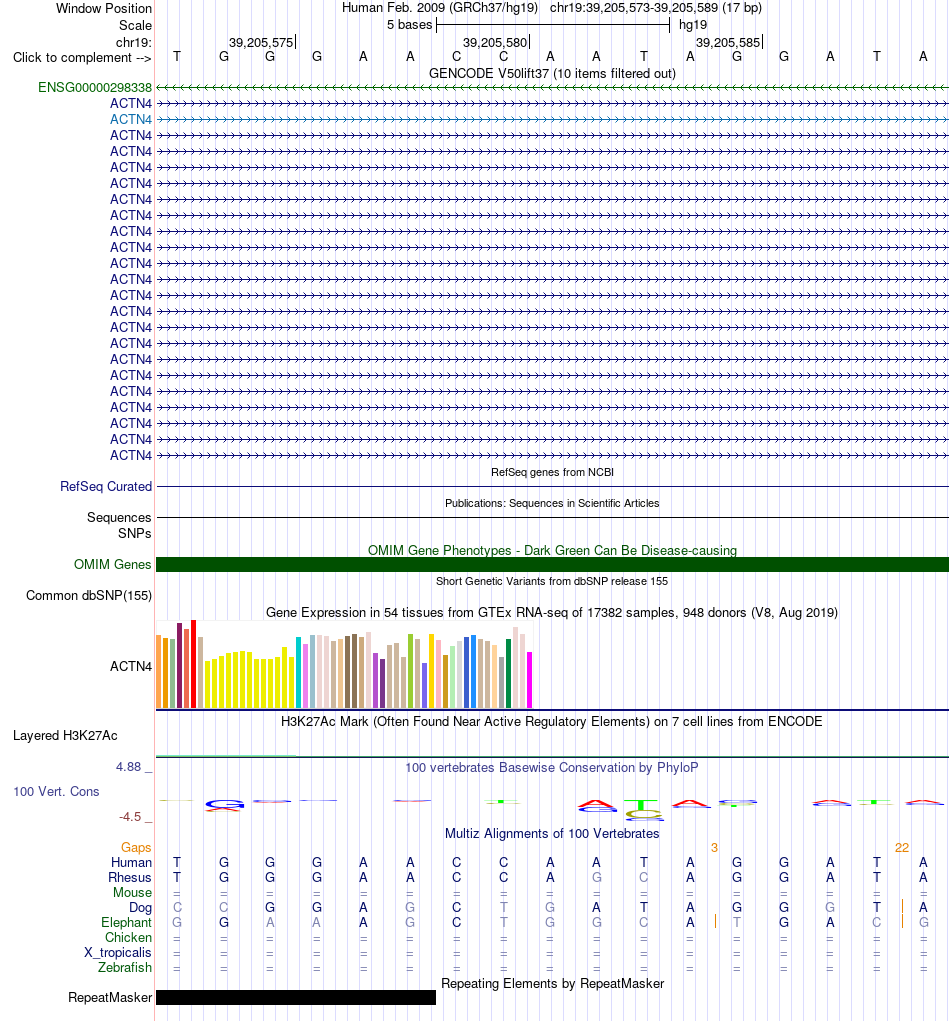The height and width of the screenshot is (1021, 950).
Task: Click the 'H3K27Ac Mark' ENCODE track title
Action: point(552,721)
